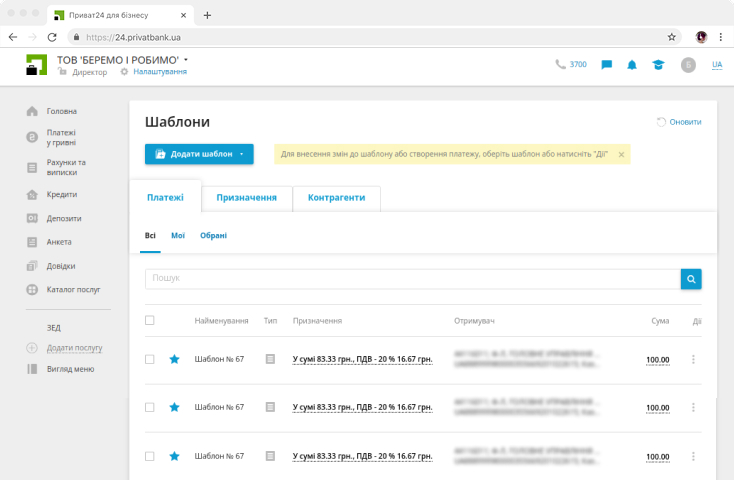Toggle the select-all checkbox in table header

150,321
